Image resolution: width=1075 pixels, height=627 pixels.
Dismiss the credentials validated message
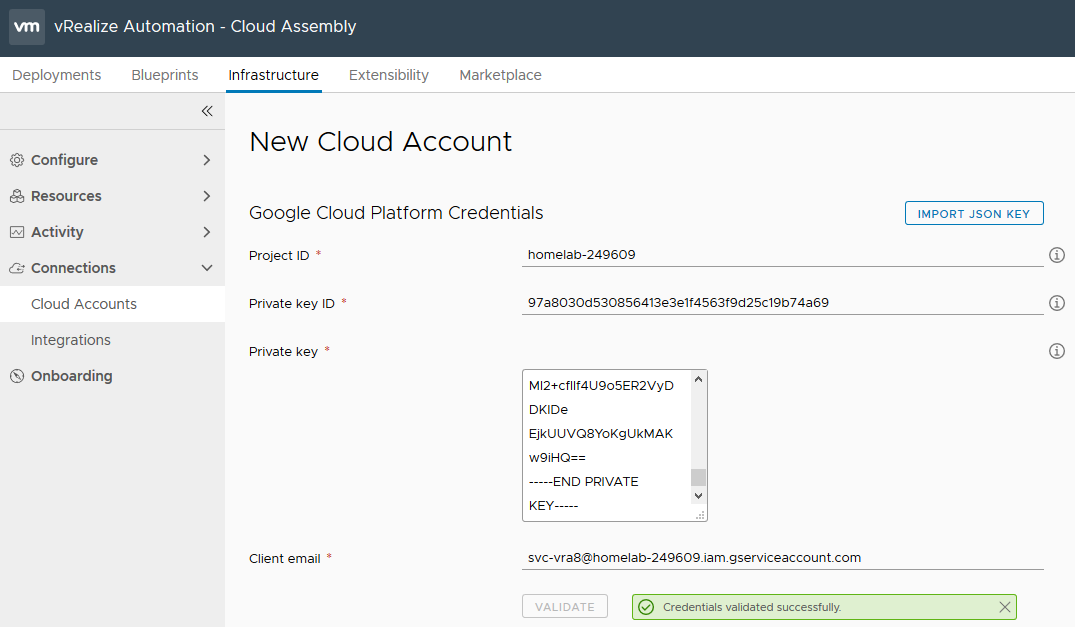1004,607
